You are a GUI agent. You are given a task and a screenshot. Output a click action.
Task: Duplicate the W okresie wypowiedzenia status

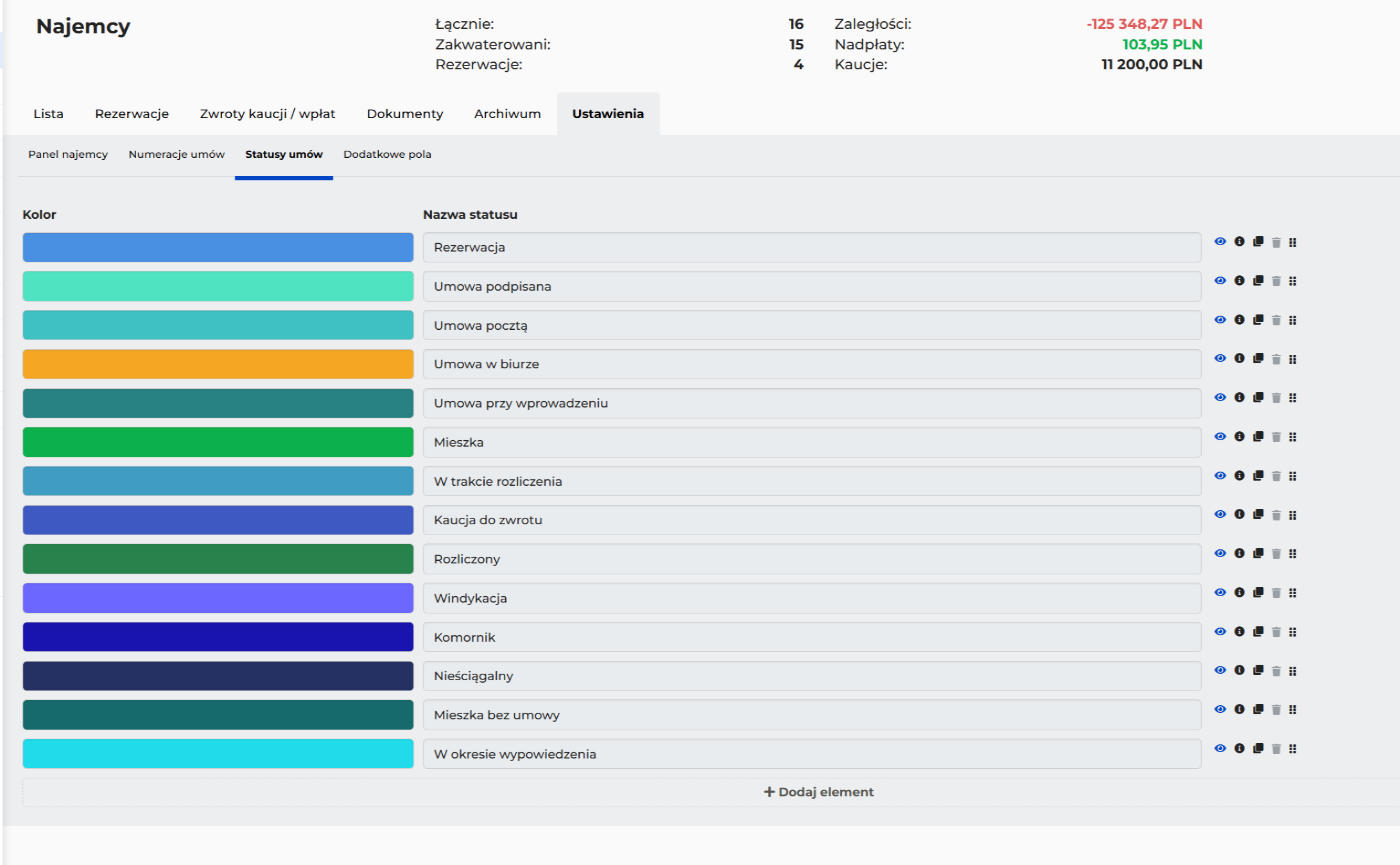(x=1258, y=748)
